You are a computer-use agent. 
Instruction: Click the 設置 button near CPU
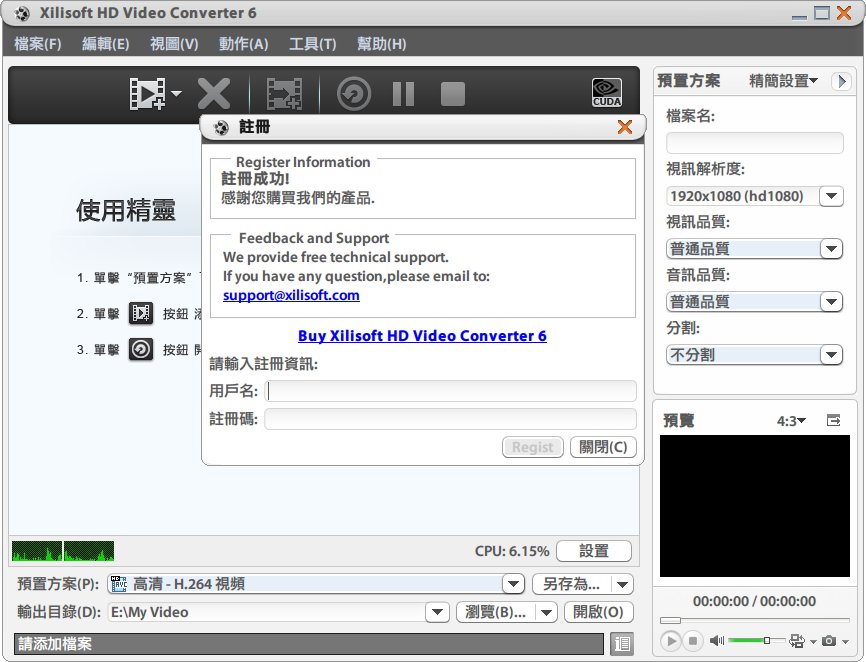tap(594, 551)
